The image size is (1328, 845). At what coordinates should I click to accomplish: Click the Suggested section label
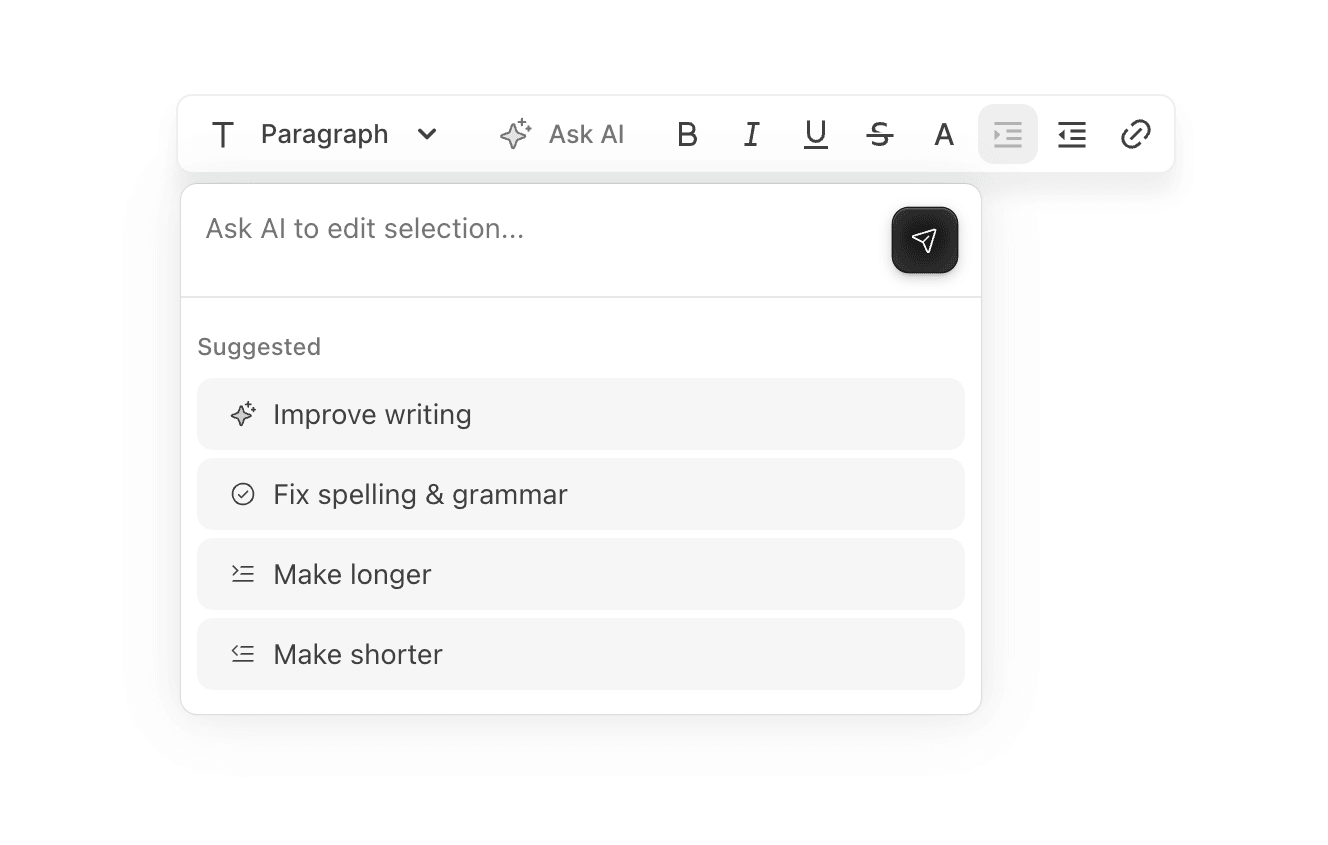click(x=259, y=346)
